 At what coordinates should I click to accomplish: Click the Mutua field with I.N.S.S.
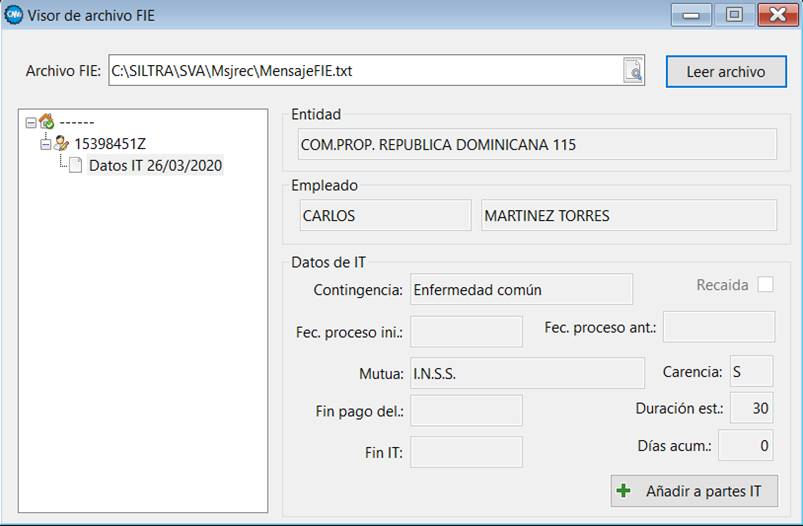[x=527, y=373]
